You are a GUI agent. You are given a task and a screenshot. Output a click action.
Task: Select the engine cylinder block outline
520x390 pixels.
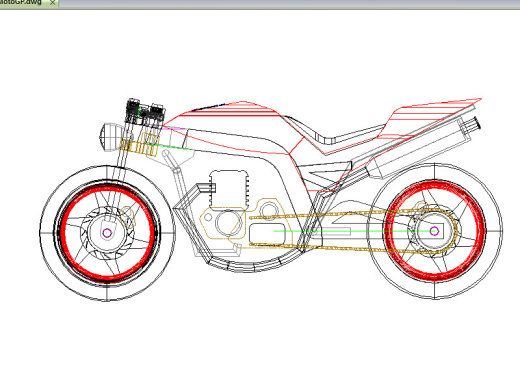(229, 189)
